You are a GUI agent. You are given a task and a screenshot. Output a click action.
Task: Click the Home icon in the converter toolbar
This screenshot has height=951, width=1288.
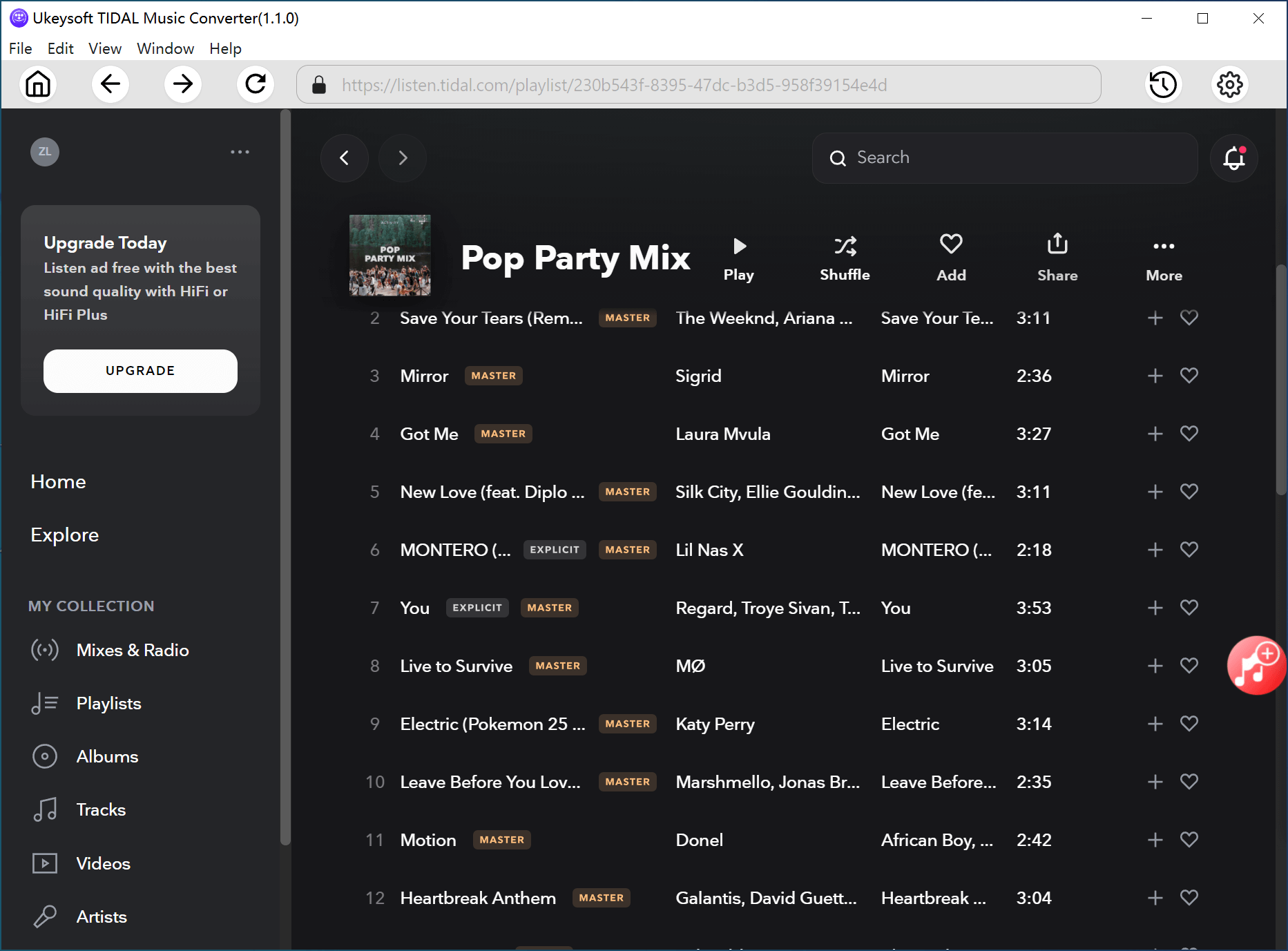click(38, 84)
